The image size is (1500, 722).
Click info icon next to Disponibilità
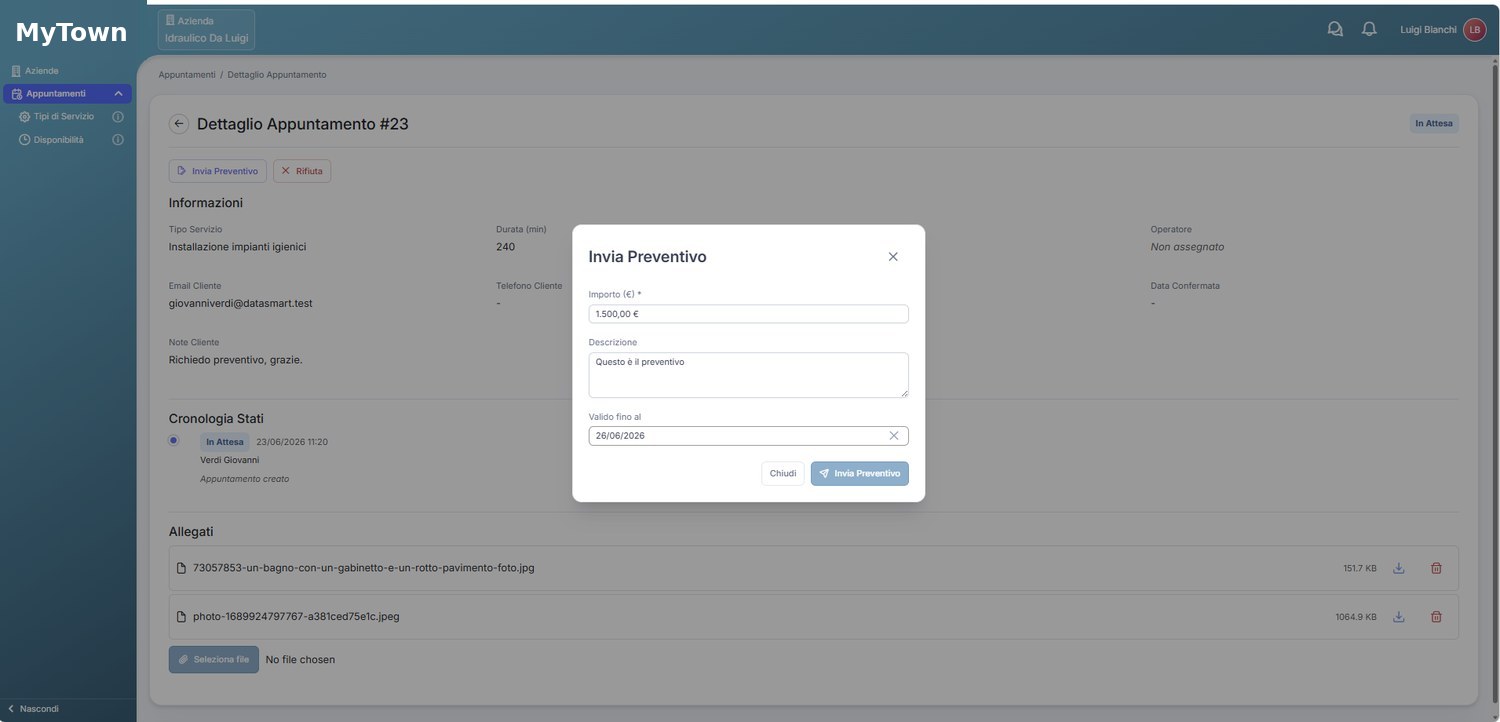point(118,140)
